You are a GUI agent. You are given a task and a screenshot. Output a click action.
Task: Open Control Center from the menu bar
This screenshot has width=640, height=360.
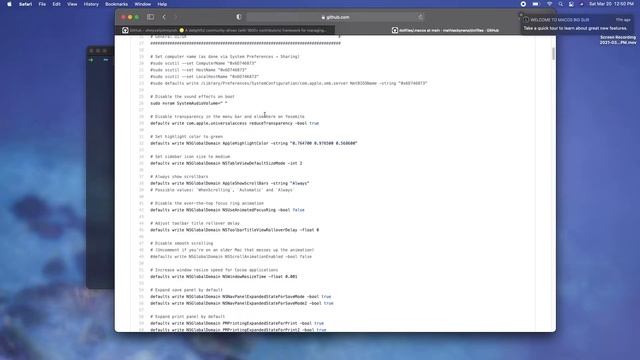(x=571, y=4)
